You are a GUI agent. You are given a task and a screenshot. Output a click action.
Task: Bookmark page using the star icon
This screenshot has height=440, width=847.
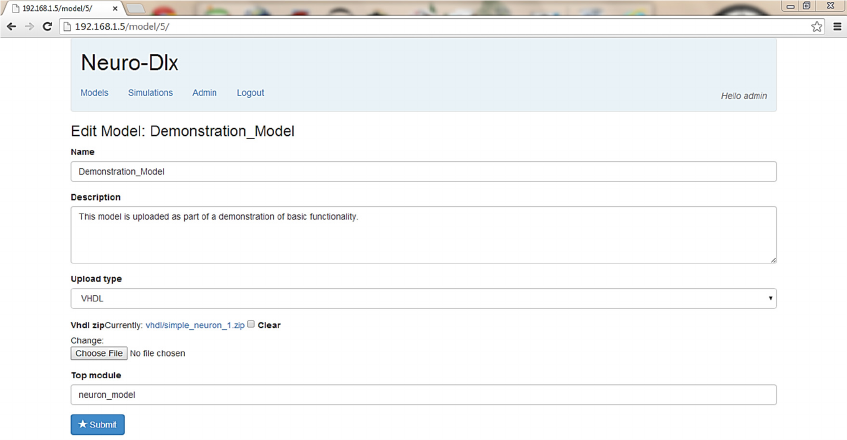pyautogui.click(x=817, y=26)
